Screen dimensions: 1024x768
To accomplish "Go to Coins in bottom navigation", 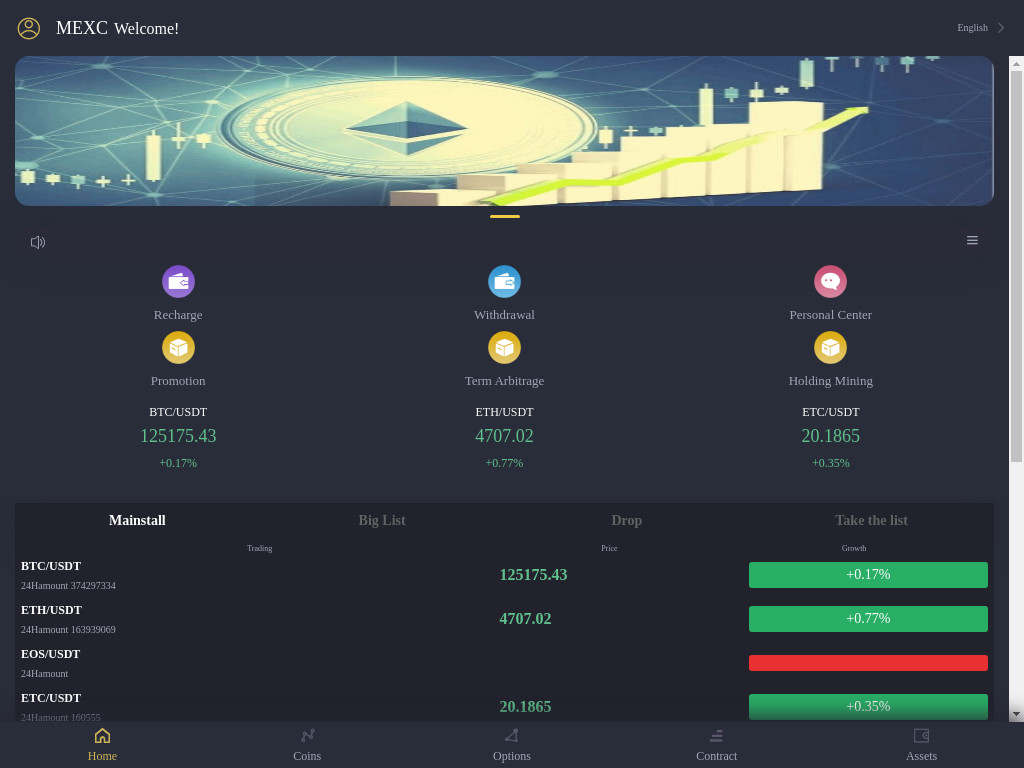I will pyautogui.click(x=307, y=744).
